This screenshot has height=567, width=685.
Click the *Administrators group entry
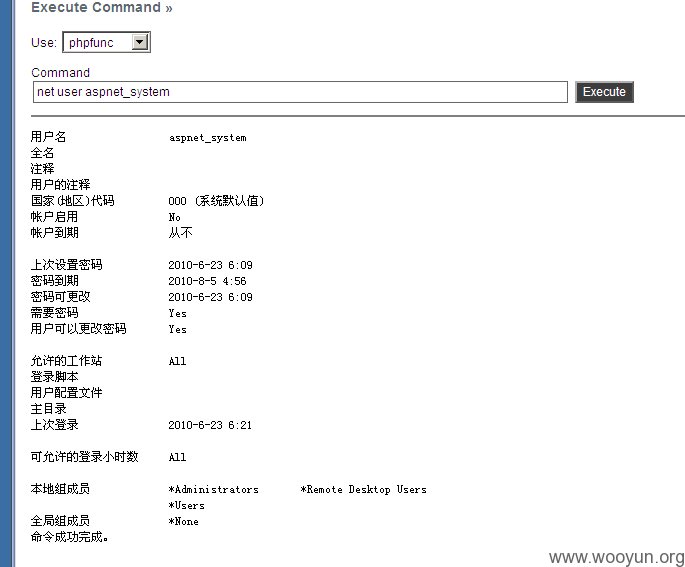tap(214, 489)
